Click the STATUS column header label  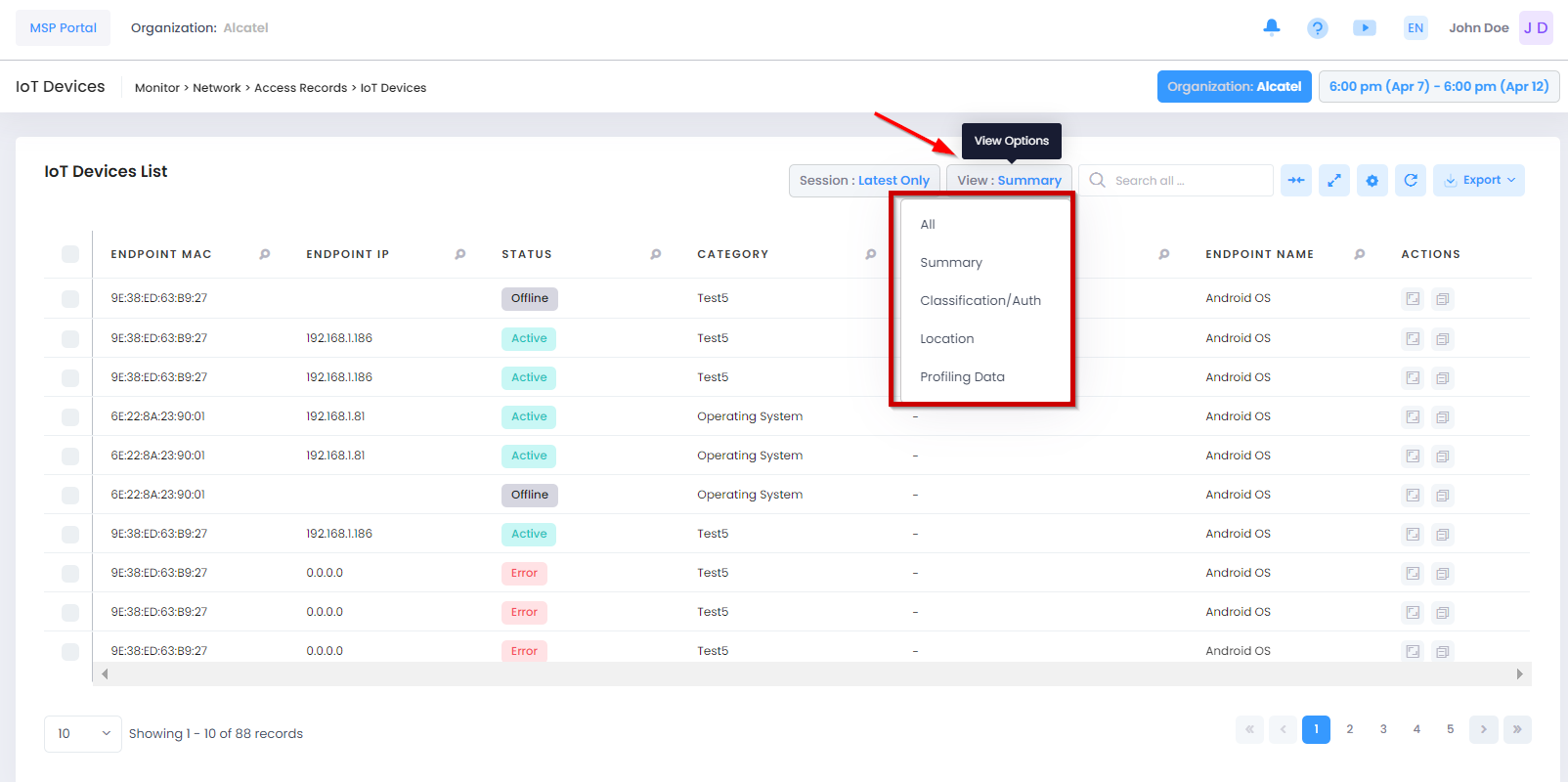(x=527, y=254)
